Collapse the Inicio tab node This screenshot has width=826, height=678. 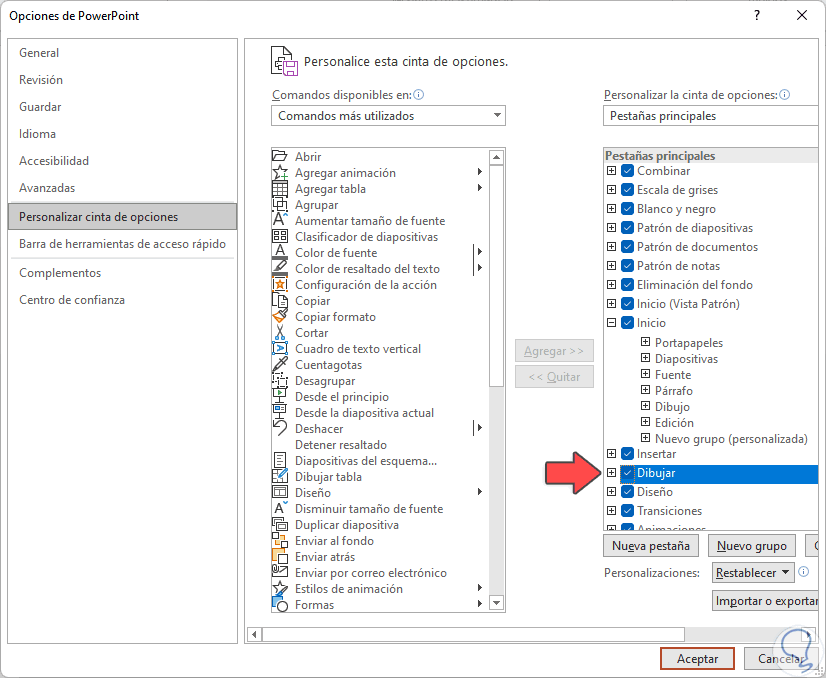611,322
